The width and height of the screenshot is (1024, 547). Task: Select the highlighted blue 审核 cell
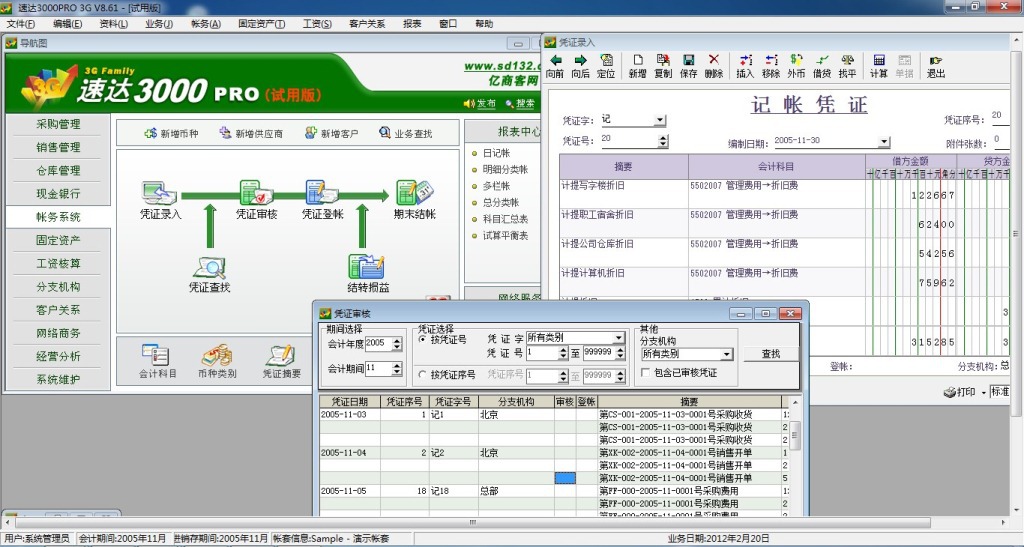565,478
